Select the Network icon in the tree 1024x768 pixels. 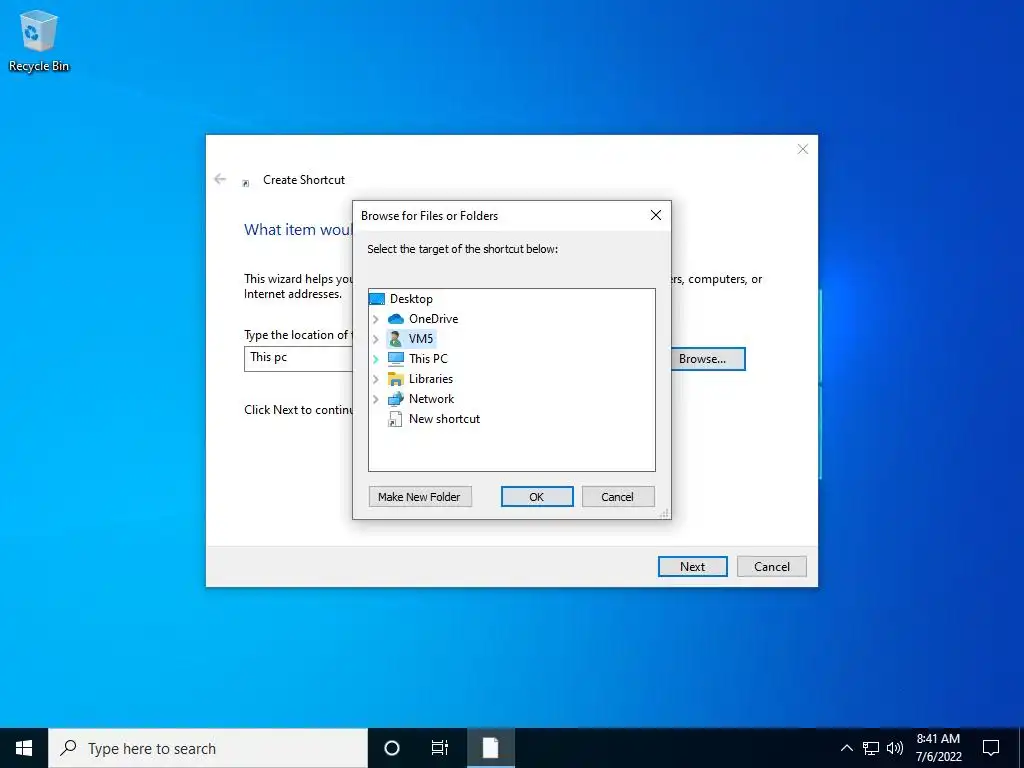(396, 399)
